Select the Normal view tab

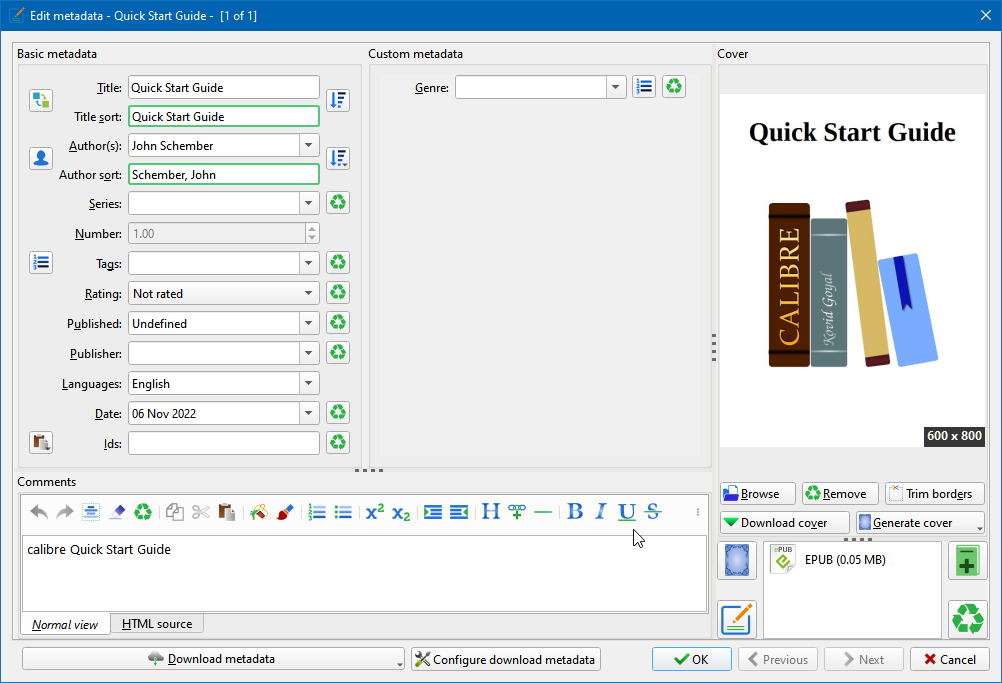65,625
